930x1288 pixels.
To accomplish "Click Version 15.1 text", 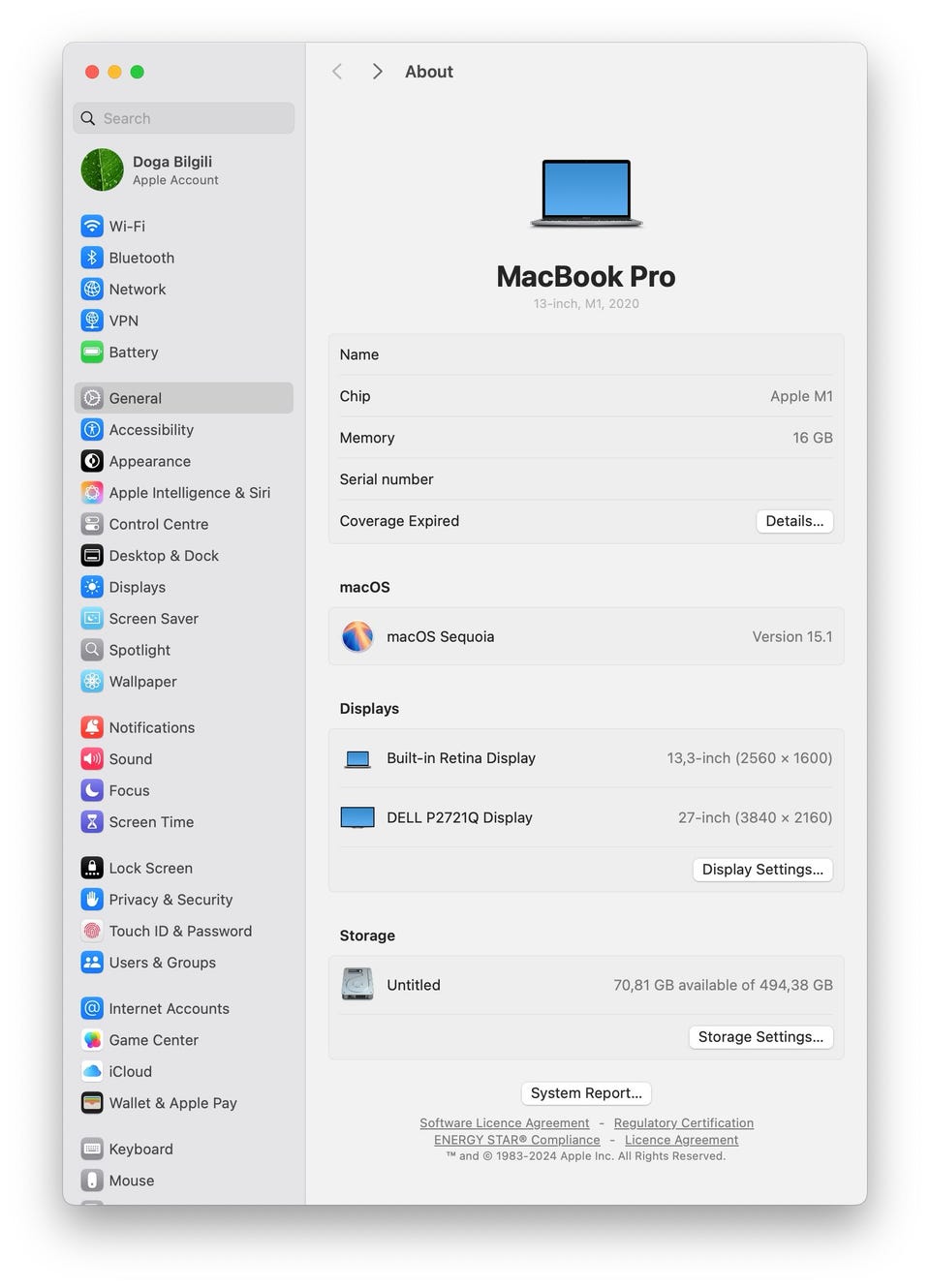I will point(792,636).
